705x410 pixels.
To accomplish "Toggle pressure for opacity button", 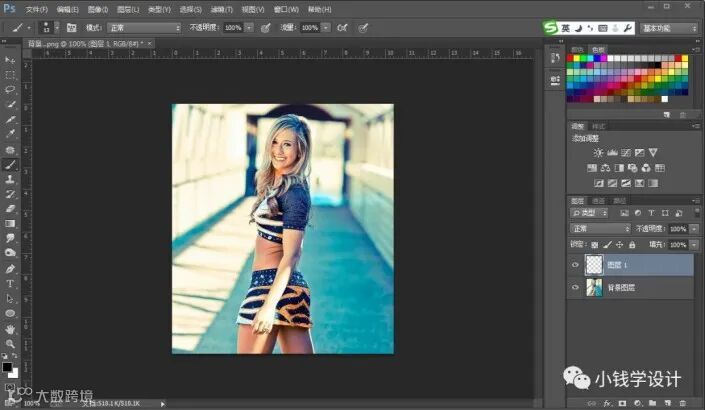I will click(266, 28).
